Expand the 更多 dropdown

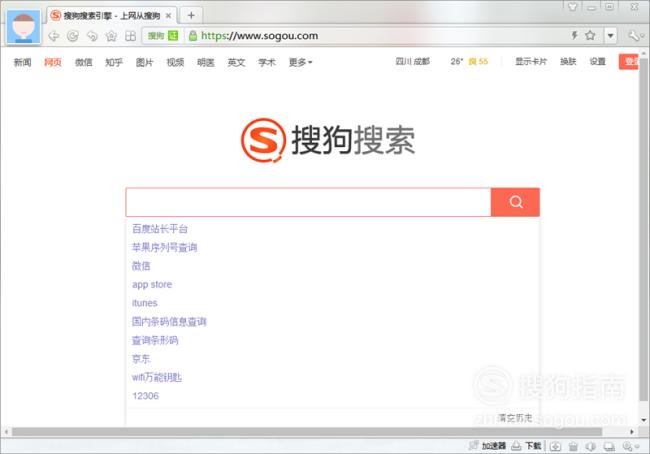[x=301, y=62]
